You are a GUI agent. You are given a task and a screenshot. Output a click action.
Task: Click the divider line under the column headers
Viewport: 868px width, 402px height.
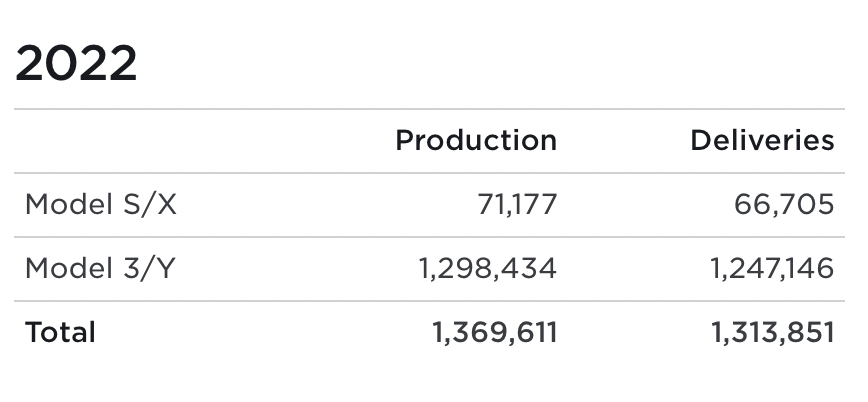[x=430, y=173]
